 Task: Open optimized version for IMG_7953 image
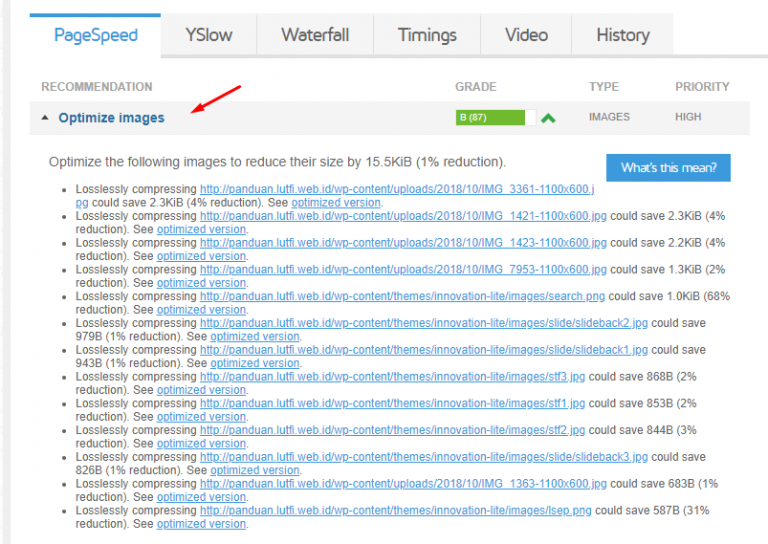tap(201, 283)
